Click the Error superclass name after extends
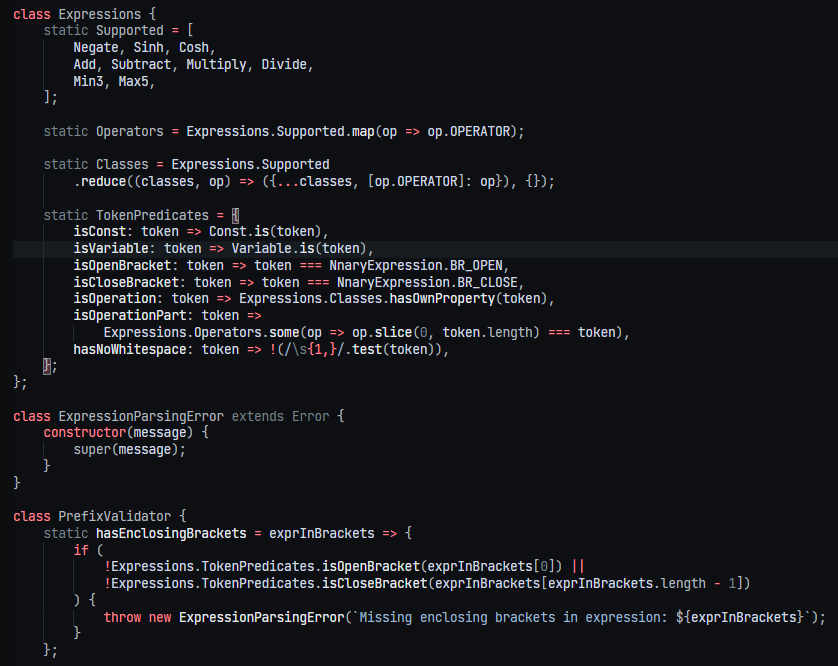 311,417
